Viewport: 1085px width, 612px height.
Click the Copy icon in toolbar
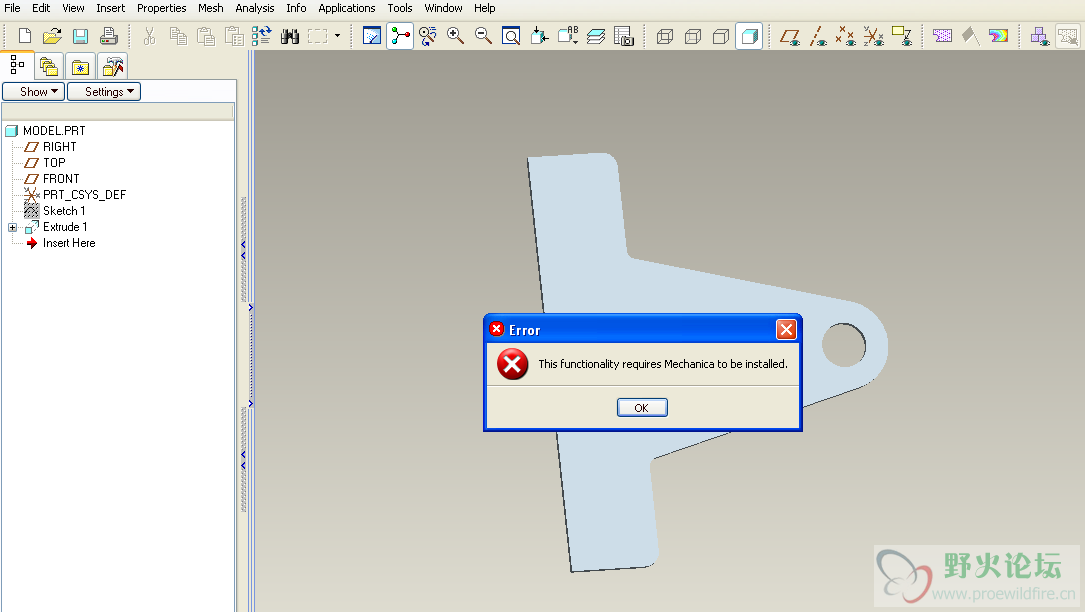tap(178, 36)
